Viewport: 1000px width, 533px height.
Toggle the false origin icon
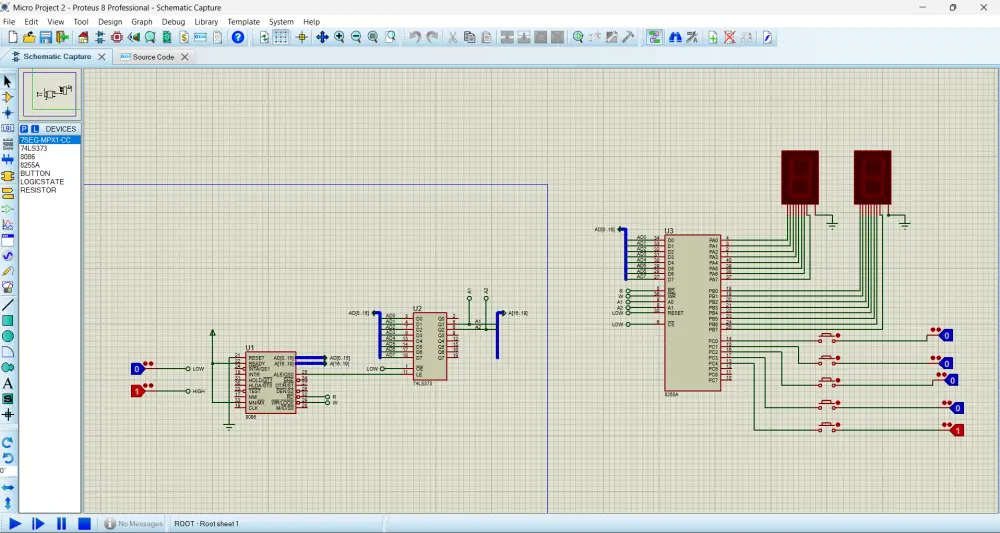point(302,38)
